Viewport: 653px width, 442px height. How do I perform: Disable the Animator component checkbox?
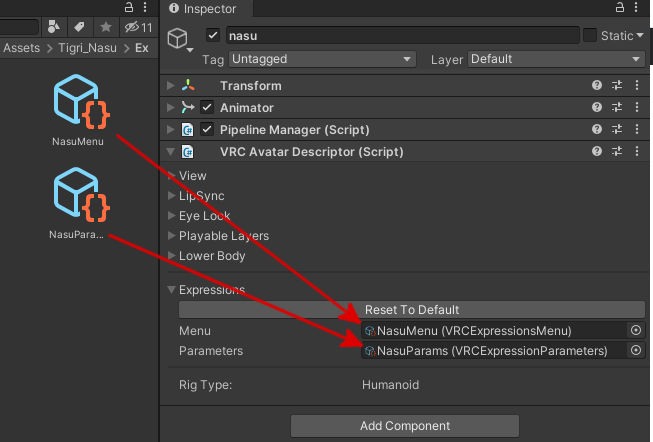[207, 107]
